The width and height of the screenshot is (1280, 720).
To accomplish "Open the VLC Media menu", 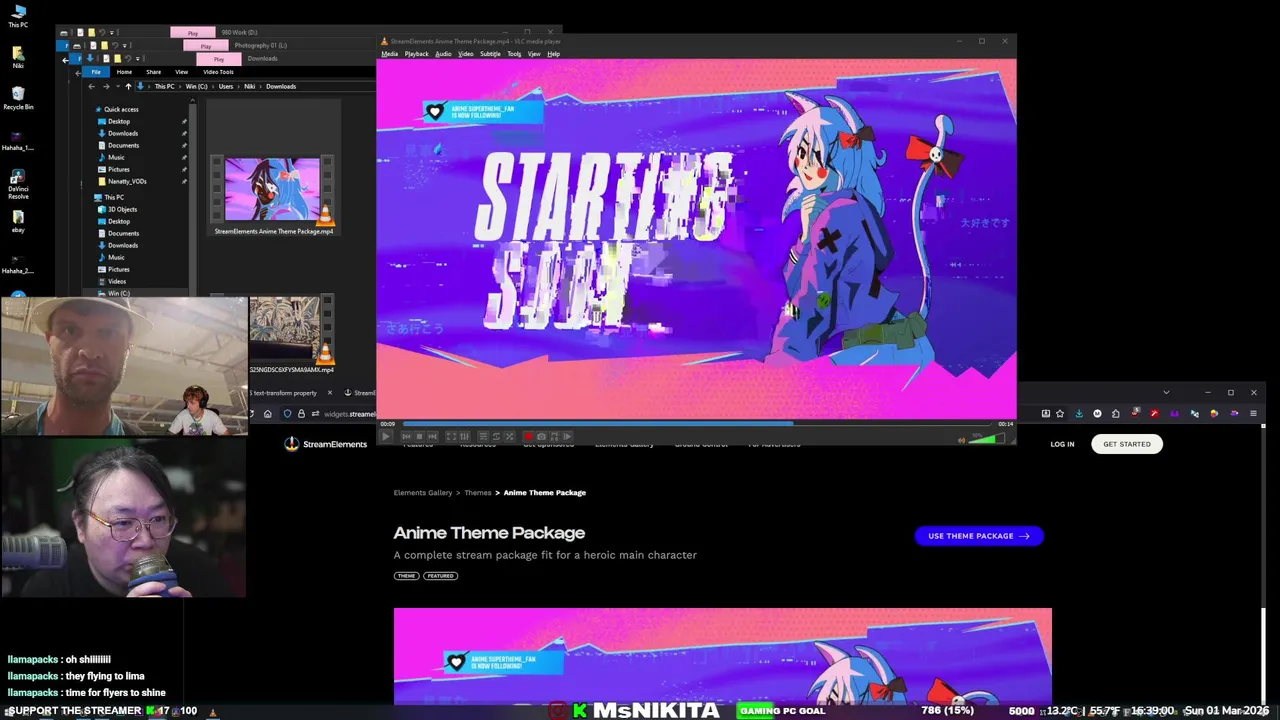I will (x=389, y=54).
